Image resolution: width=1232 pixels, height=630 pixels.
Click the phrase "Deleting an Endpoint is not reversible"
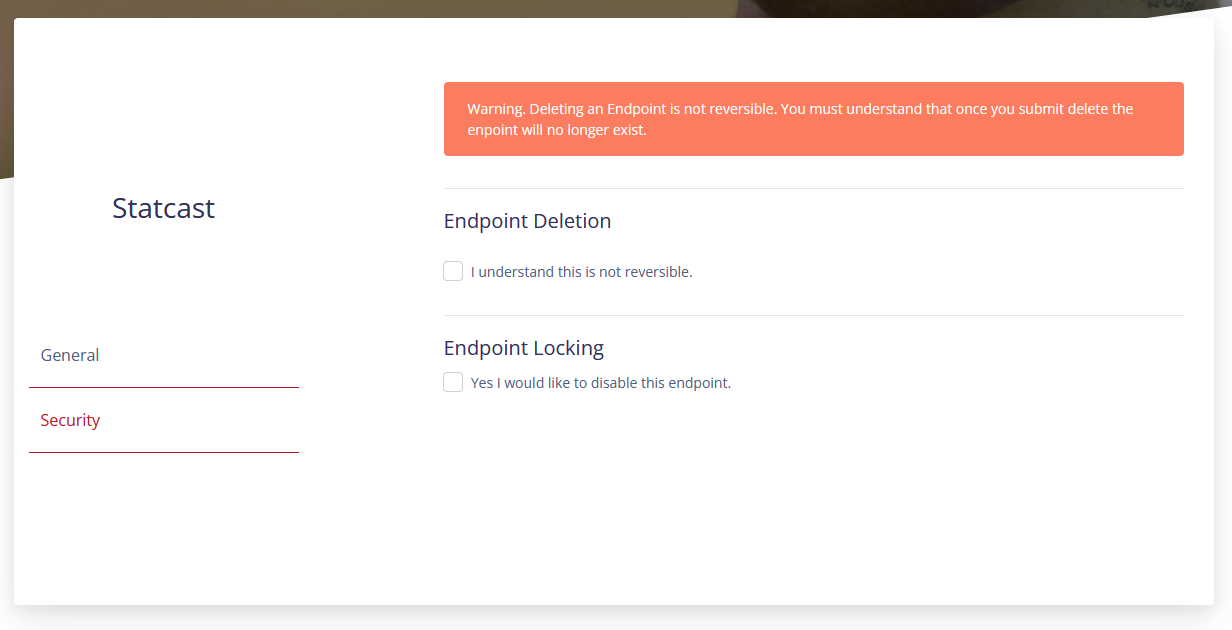[x=652, y=109]
